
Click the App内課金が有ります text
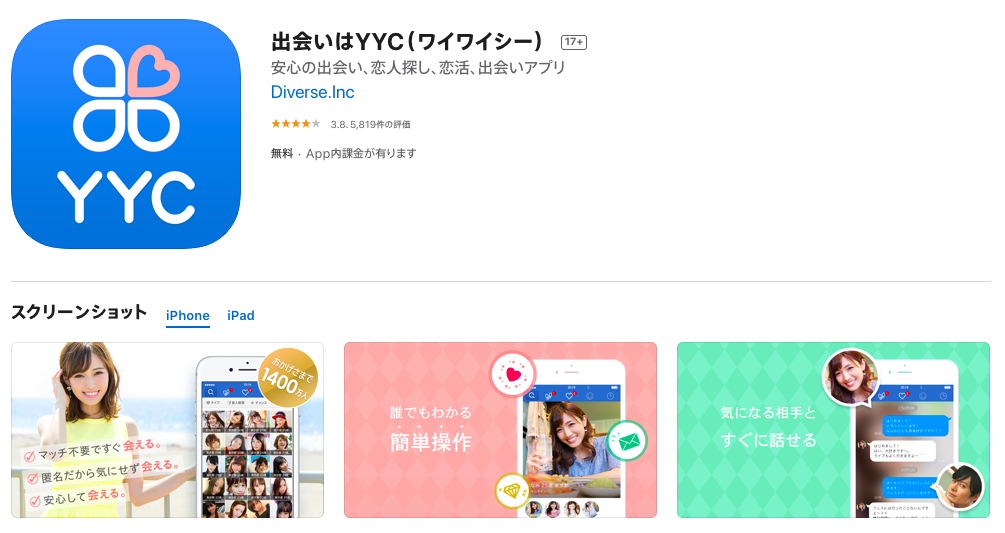361,153
